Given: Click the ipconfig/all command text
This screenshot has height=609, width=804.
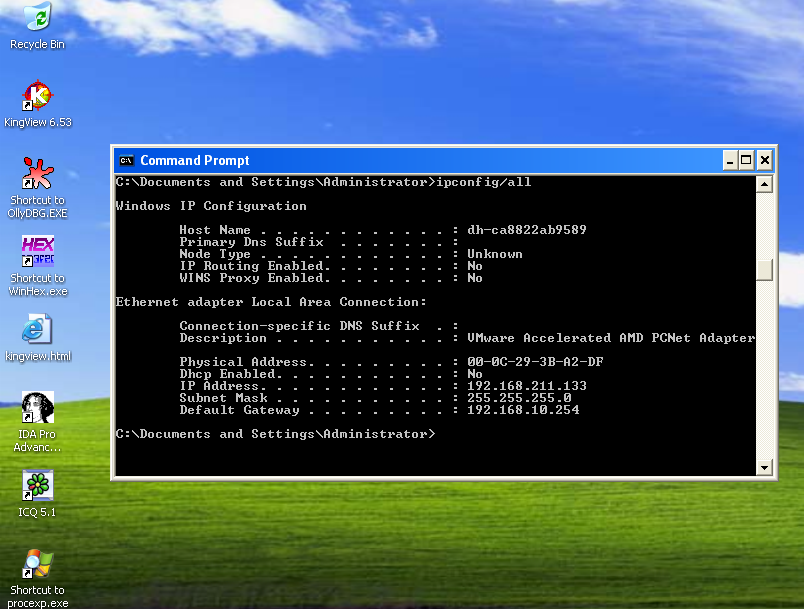Looking at the screenshot, I should pos(484,182).
